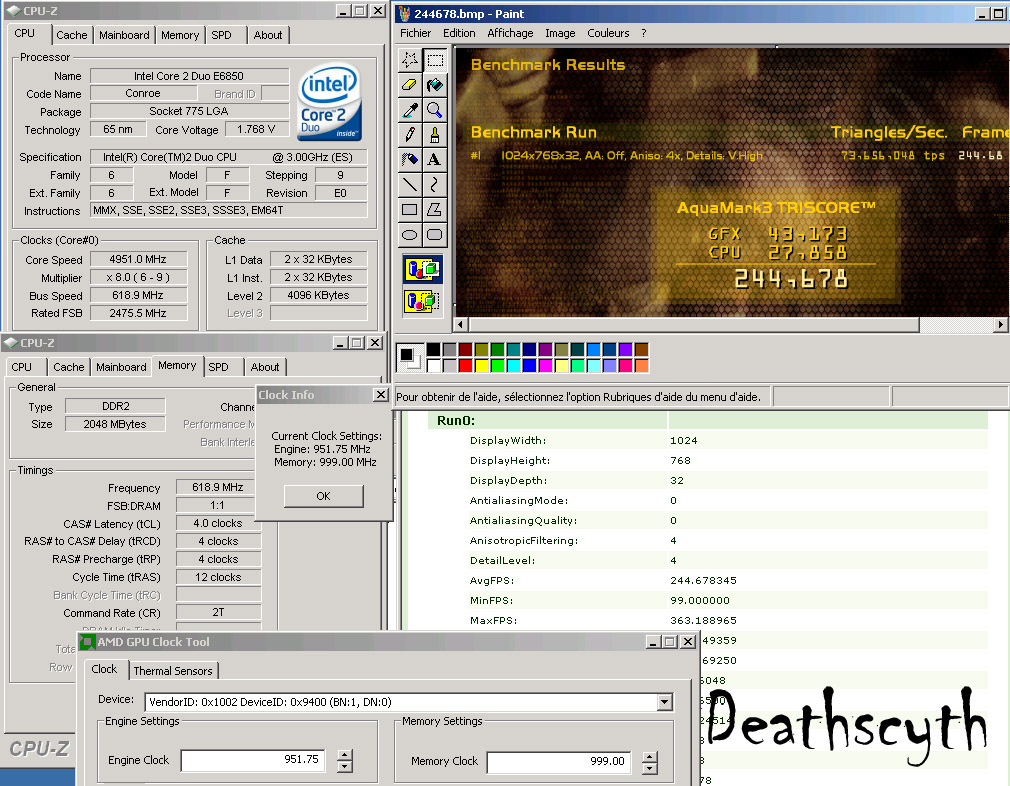Open the Couleurs menu in Paint

pyautogui.click(x=608, y=33)
